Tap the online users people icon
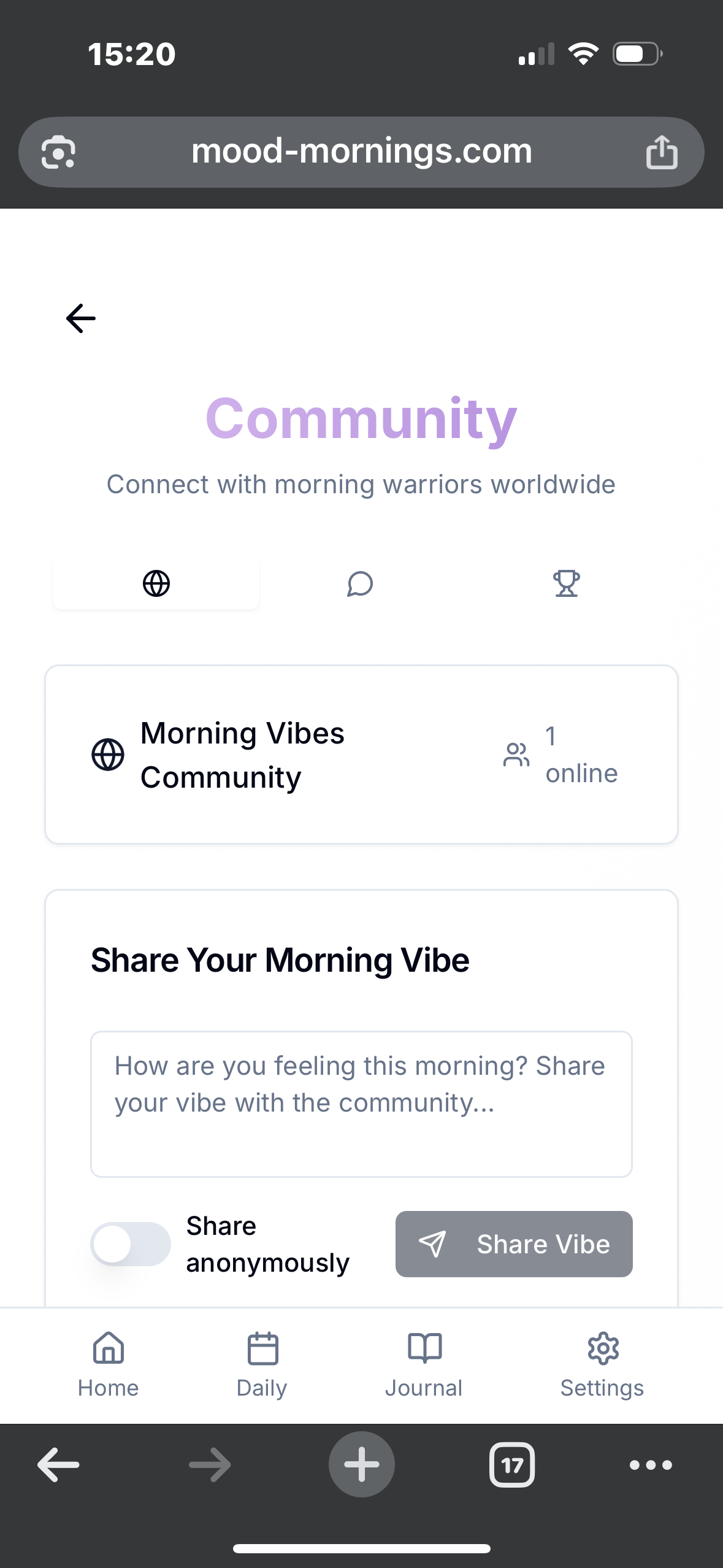Screen dimensions: 723x1568 pyautogui.click(x=516, y=755)
